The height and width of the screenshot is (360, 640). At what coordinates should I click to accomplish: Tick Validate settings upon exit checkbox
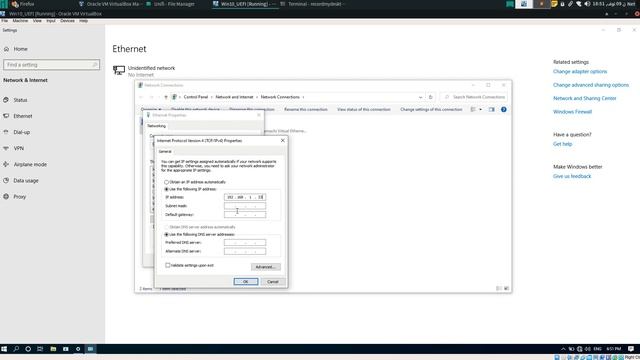(x=168, y=265)
